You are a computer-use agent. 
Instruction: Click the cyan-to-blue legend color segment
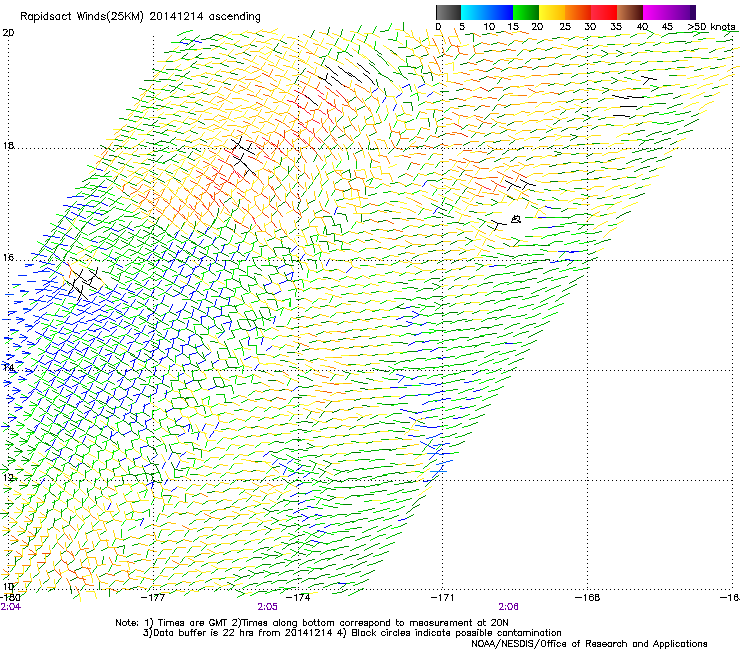[x=487, y=12]
